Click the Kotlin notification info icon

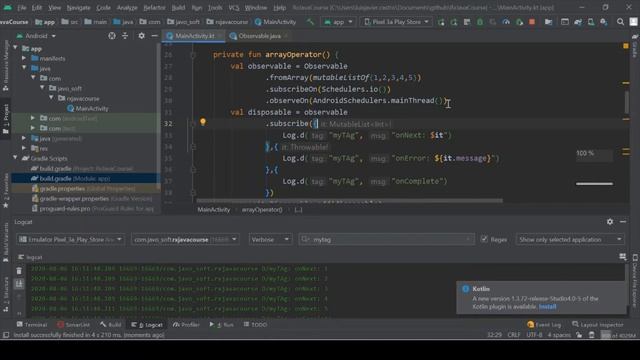pyautogui.click(x=465, y=289)
